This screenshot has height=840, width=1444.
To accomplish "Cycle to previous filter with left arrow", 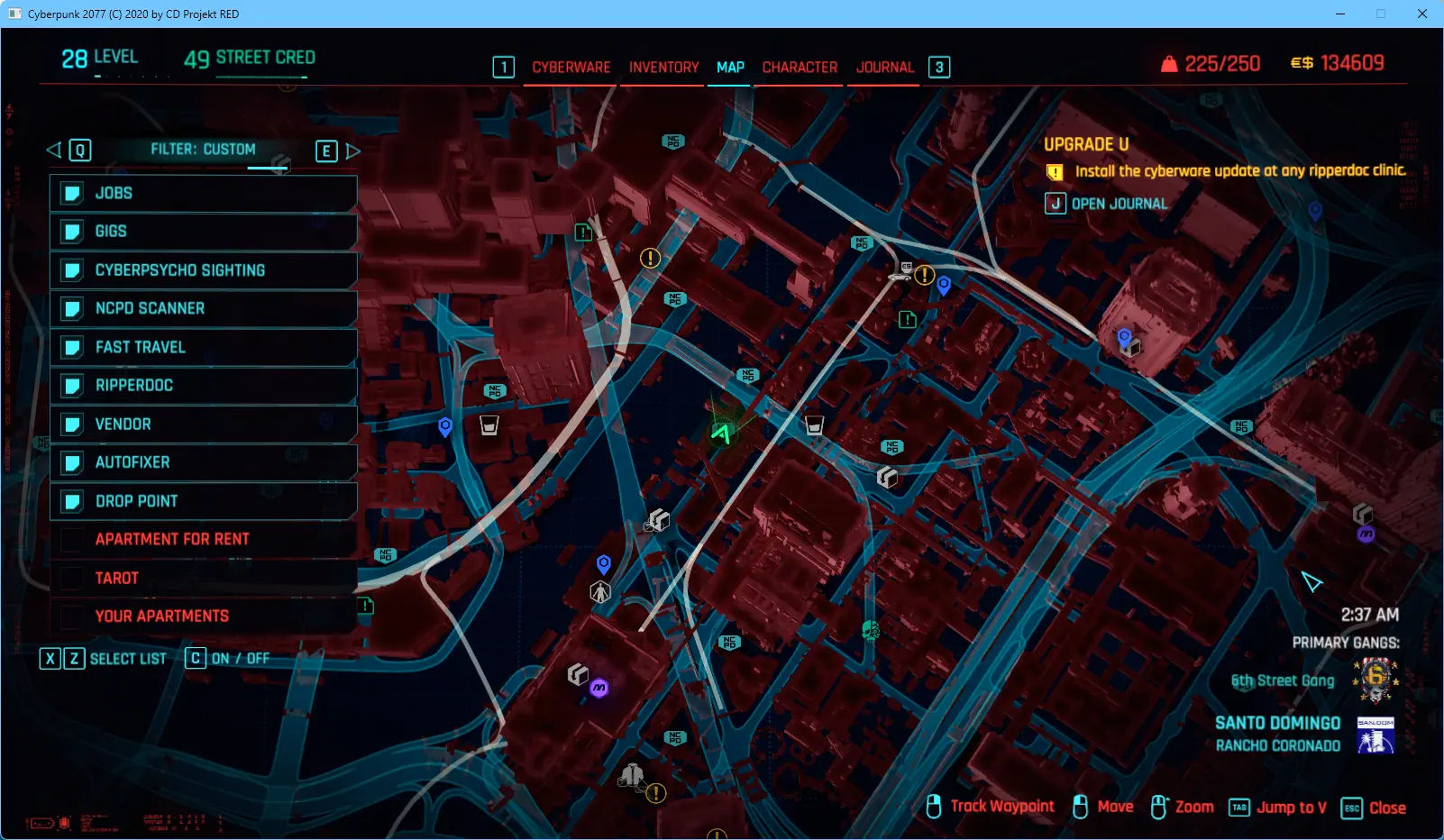I will tap(54, 150).
